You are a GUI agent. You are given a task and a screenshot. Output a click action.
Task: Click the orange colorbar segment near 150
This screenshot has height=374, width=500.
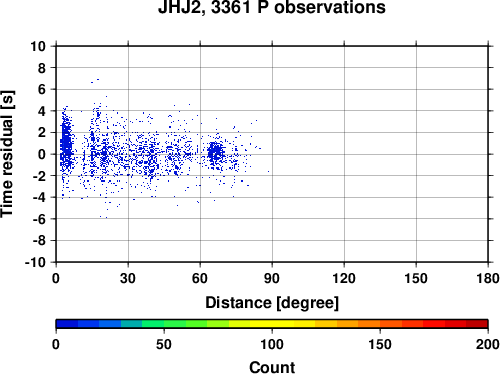(x=380, y=324)
